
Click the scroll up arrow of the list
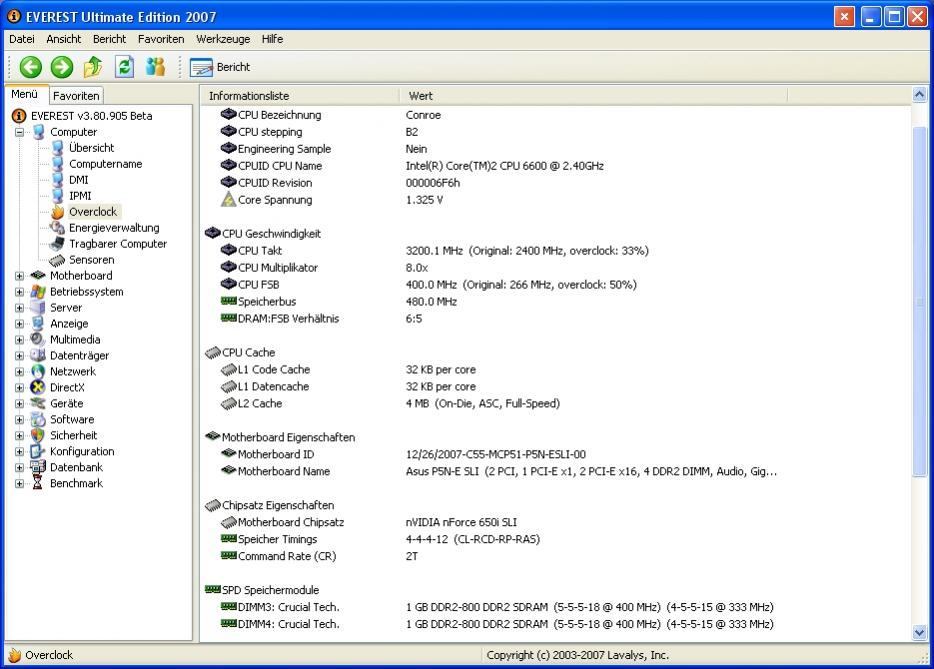(919, 95)
